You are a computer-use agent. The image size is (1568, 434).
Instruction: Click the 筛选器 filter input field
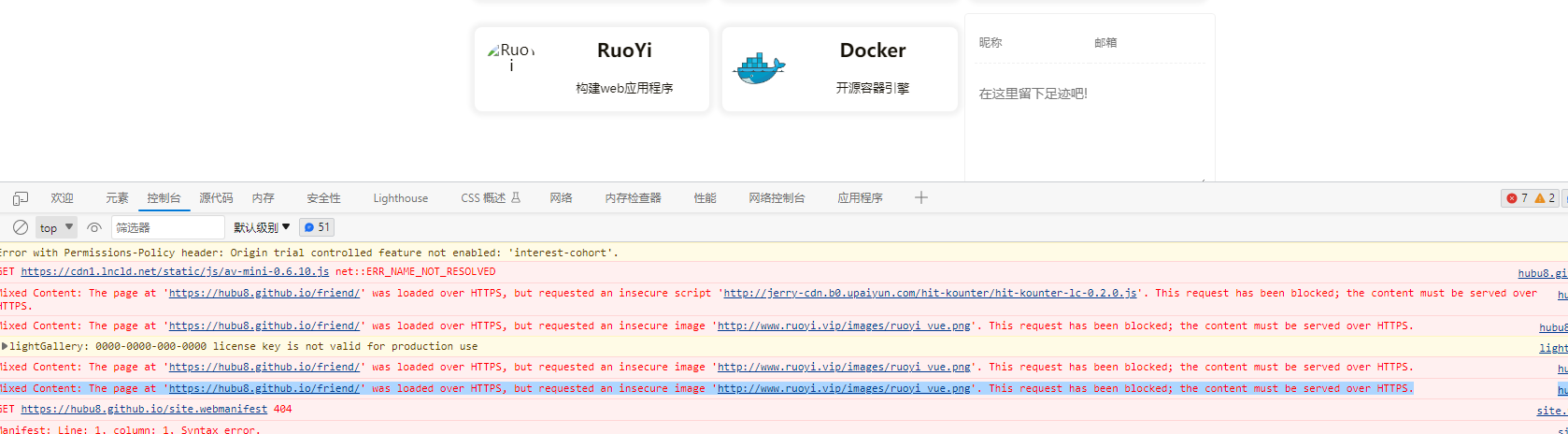(x=168, y=227)
